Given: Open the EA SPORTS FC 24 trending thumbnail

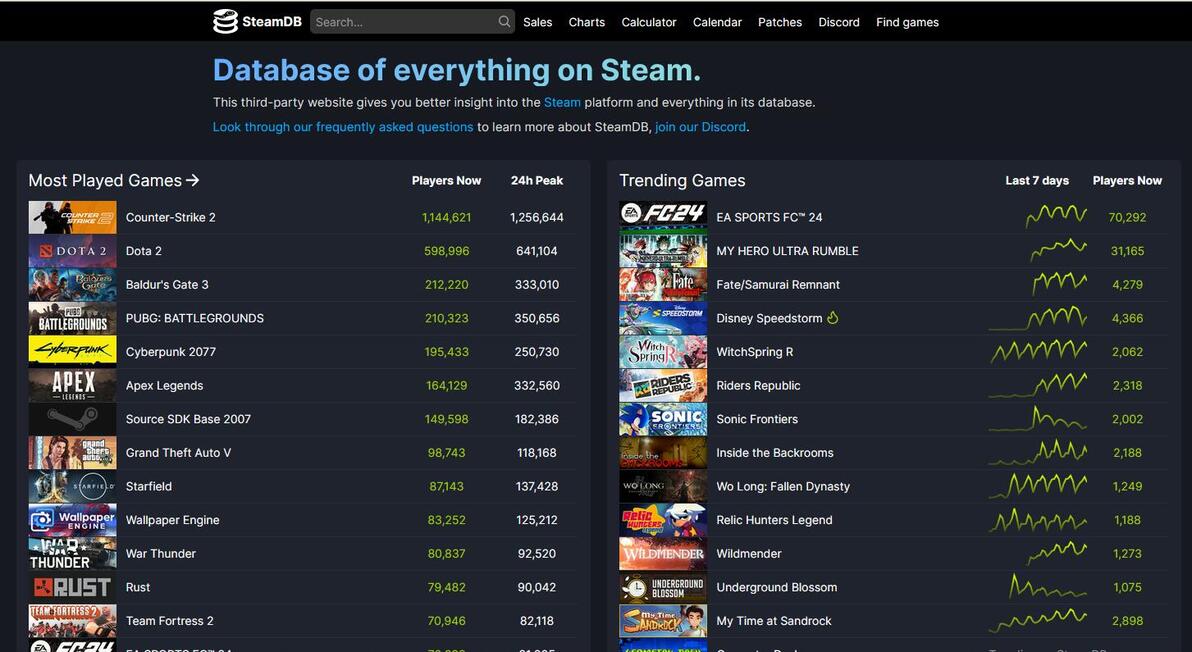Looking at the screenshot, I should 663,217.
